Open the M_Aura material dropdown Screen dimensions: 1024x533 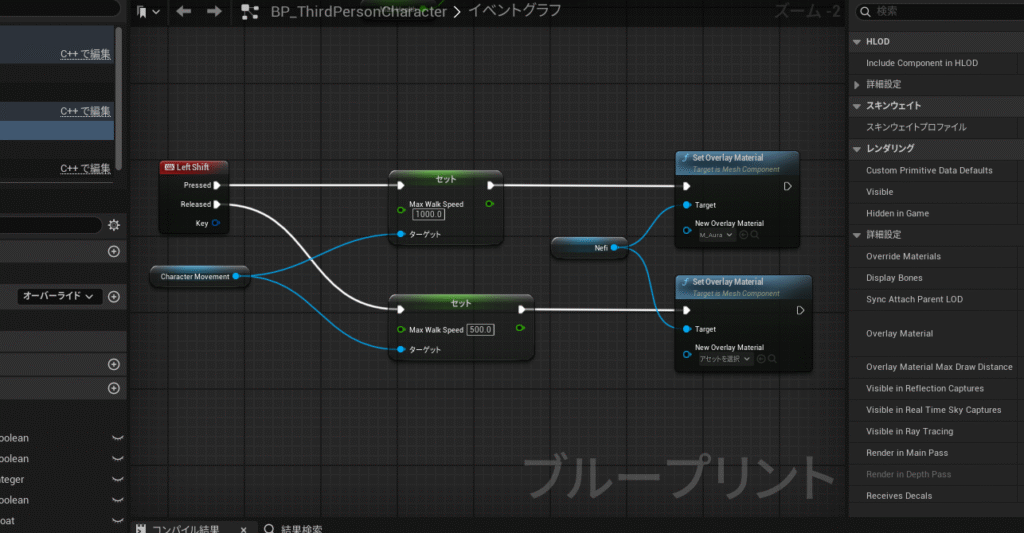[x=716, y=235]
